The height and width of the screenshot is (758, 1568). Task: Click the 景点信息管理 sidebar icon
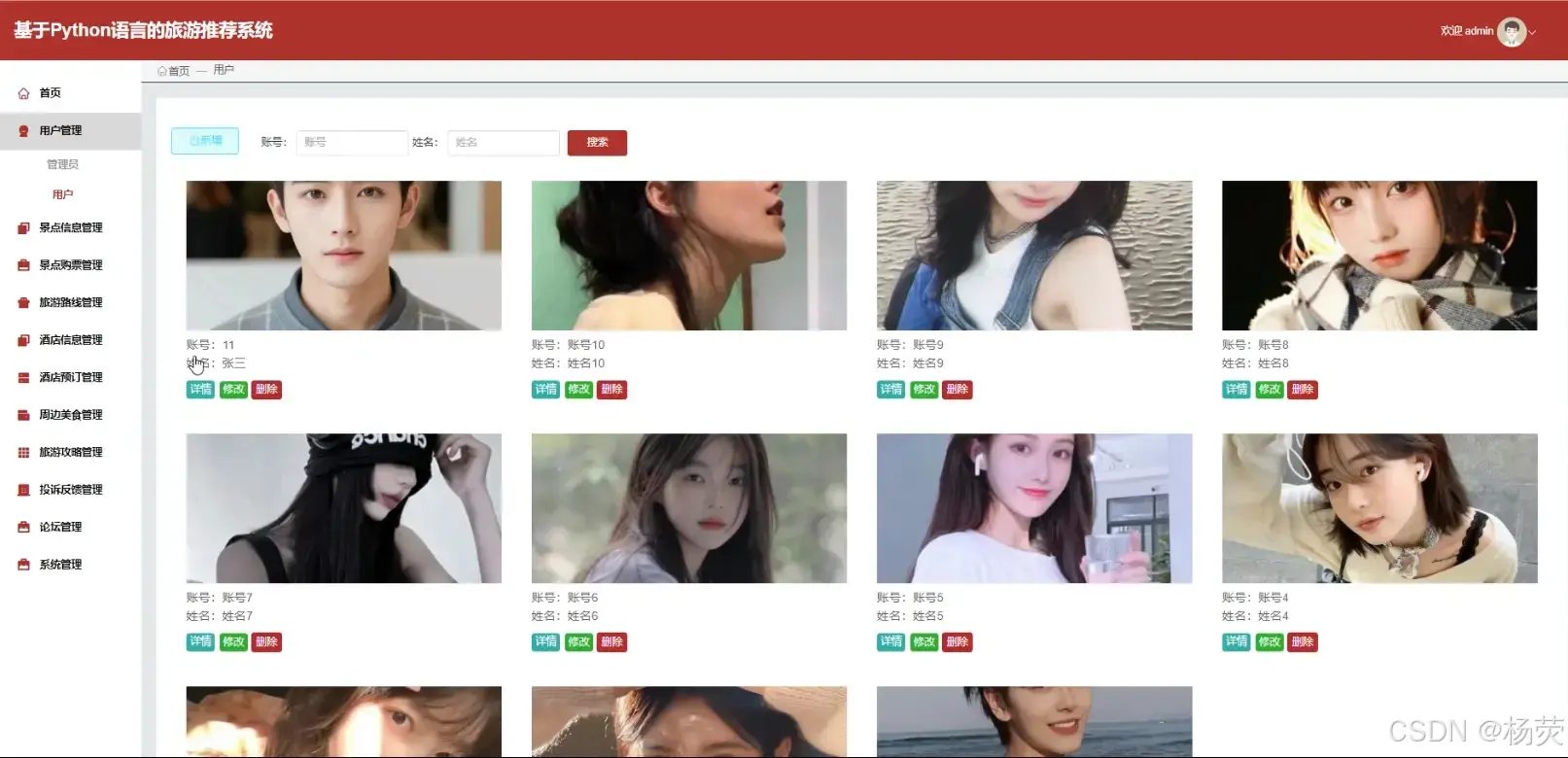click(23, 227)
